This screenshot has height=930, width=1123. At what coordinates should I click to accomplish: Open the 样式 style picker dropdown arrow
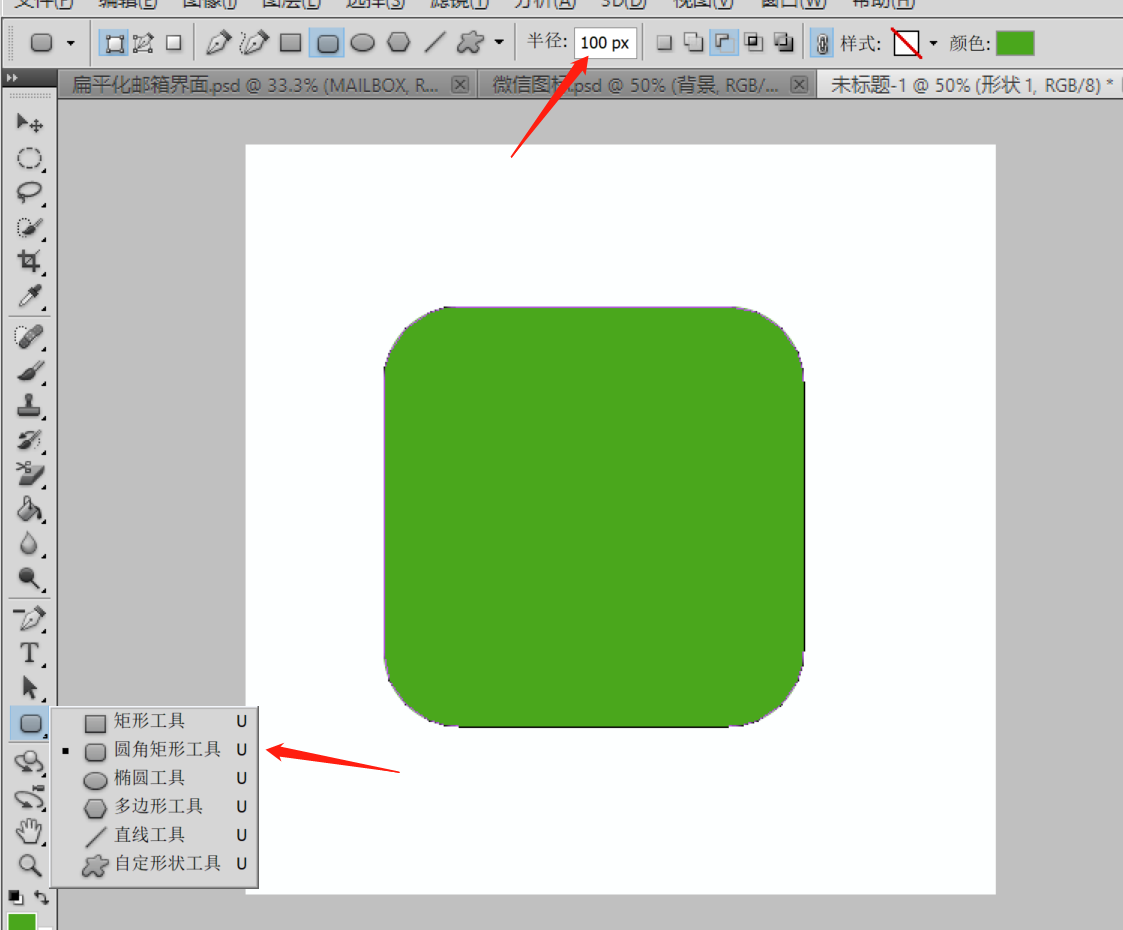tap(933, 43)
